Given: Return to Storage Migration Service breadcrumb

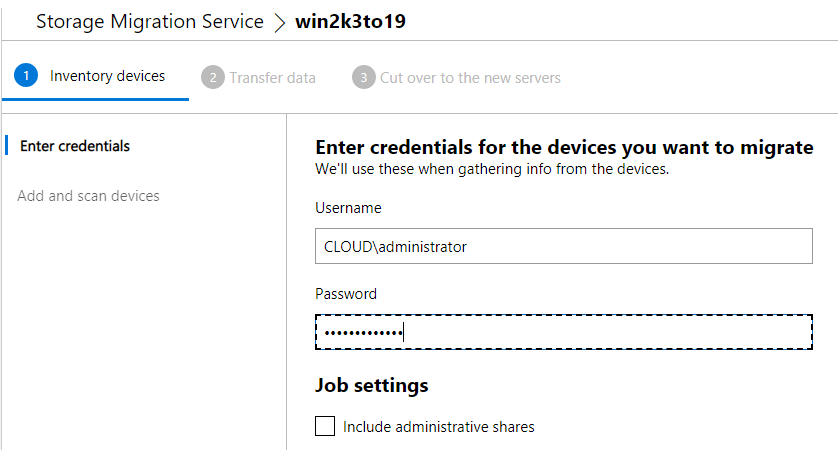Looking at the screenshot, I should click(x=150, y=22).
